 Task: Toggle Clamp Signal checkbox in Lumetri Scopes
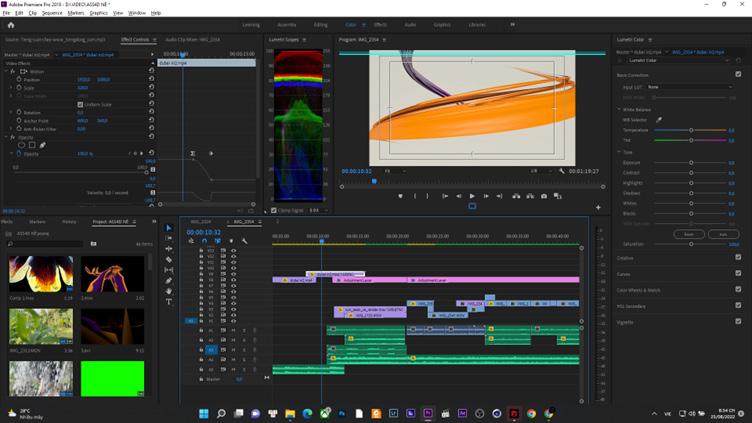point(274,210)
